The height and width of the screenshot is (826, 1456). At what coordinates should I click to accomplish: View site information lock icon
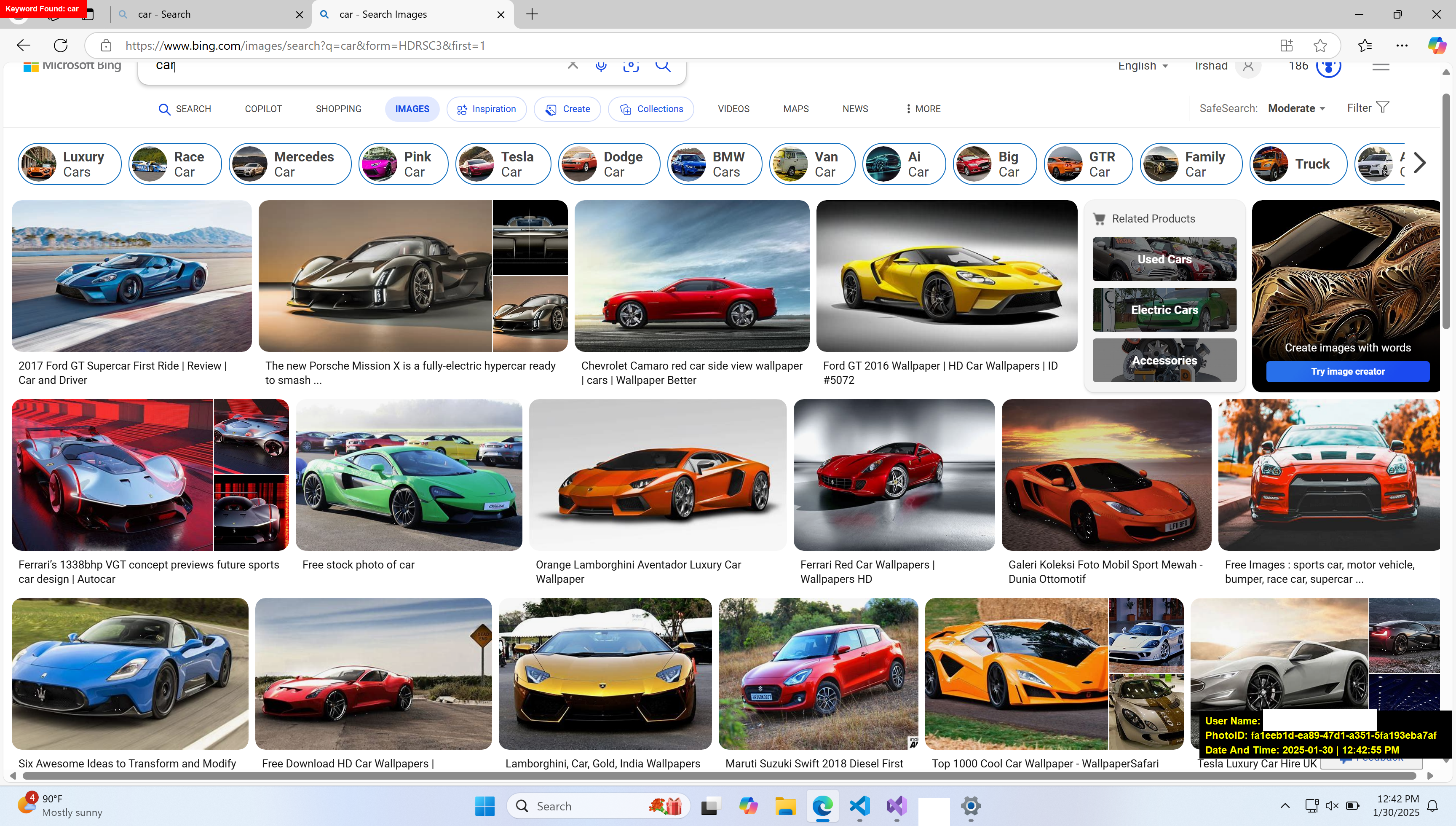click(x=106, y=46)
